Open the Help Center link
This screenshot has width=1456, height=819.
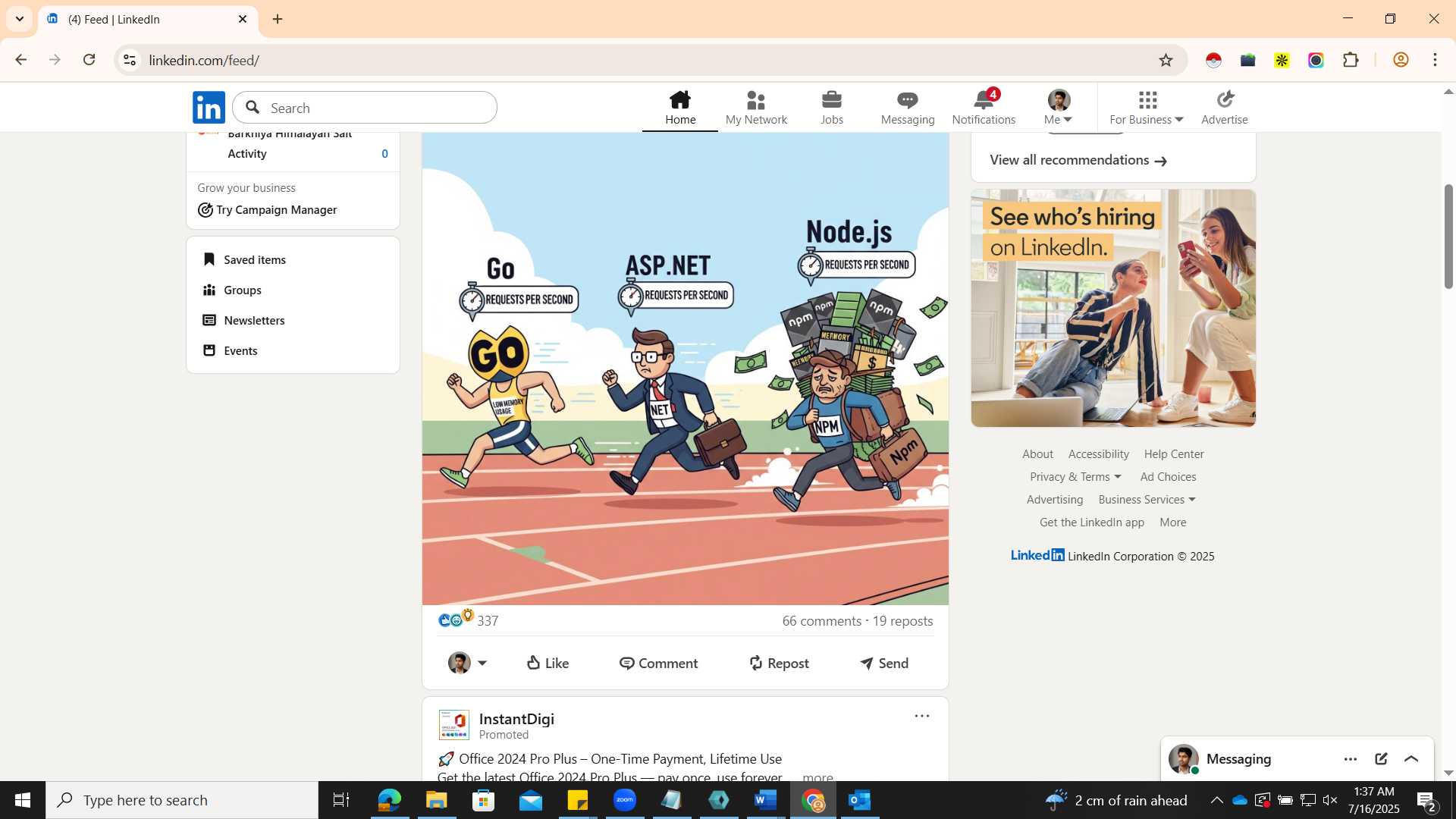(1174, 454)
